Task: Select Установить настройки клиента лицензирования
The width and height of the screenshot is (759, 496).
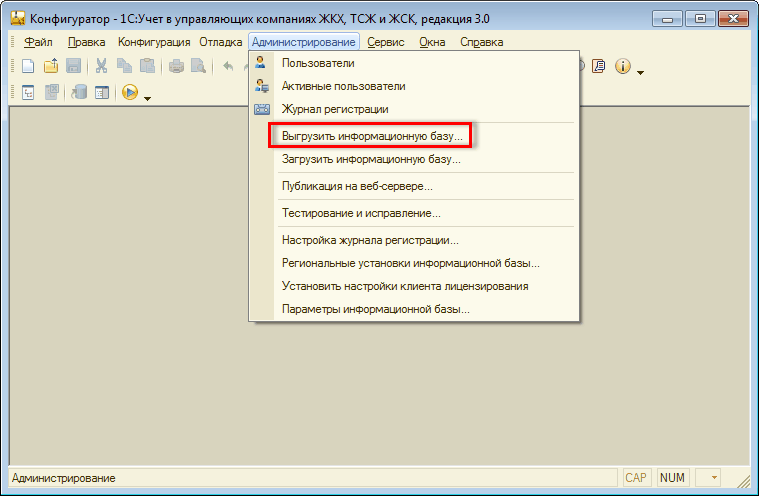Action: [x=414, y=286]
